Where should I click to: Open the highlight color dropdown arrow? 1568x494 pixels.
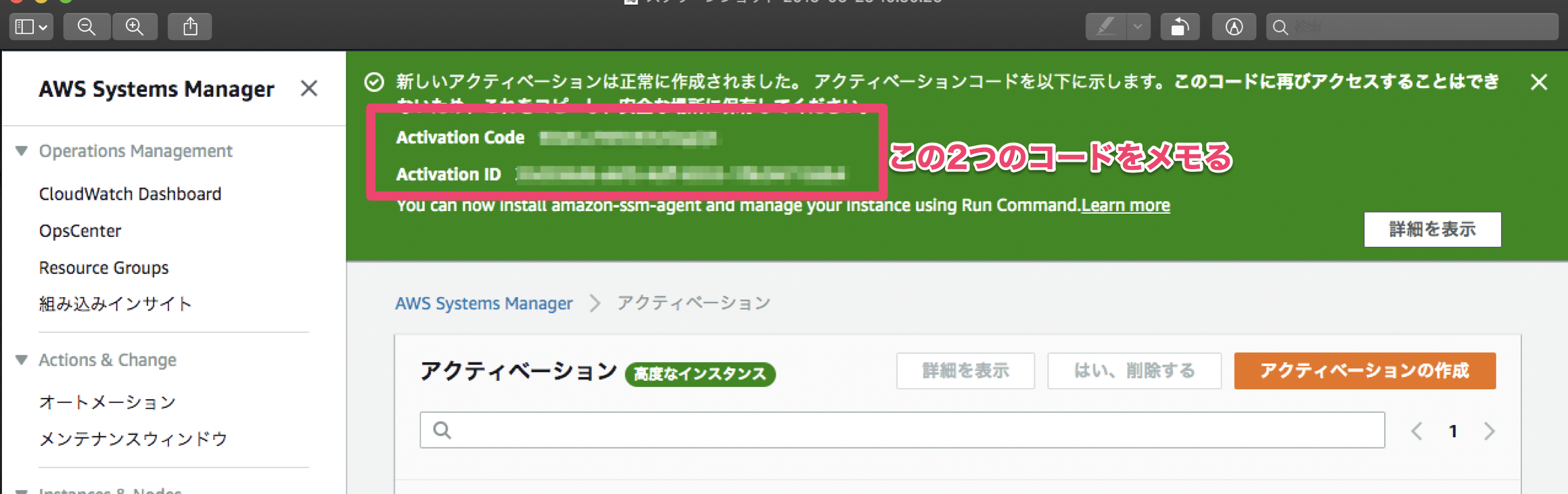click(x=1138, y=27)
